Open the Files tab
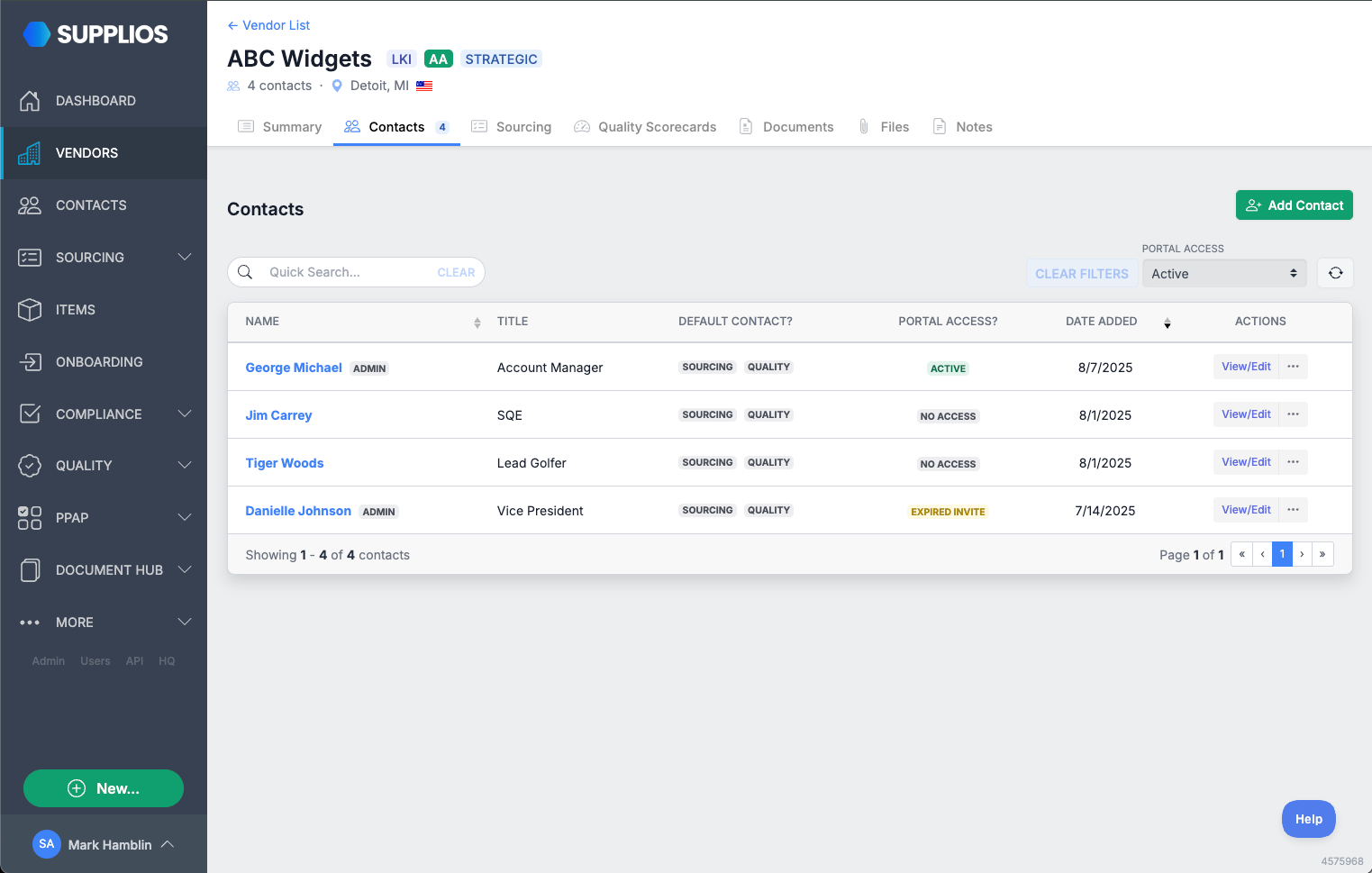Image resolution: width=1372 pixels, height=873 pixels. [884, 127]
